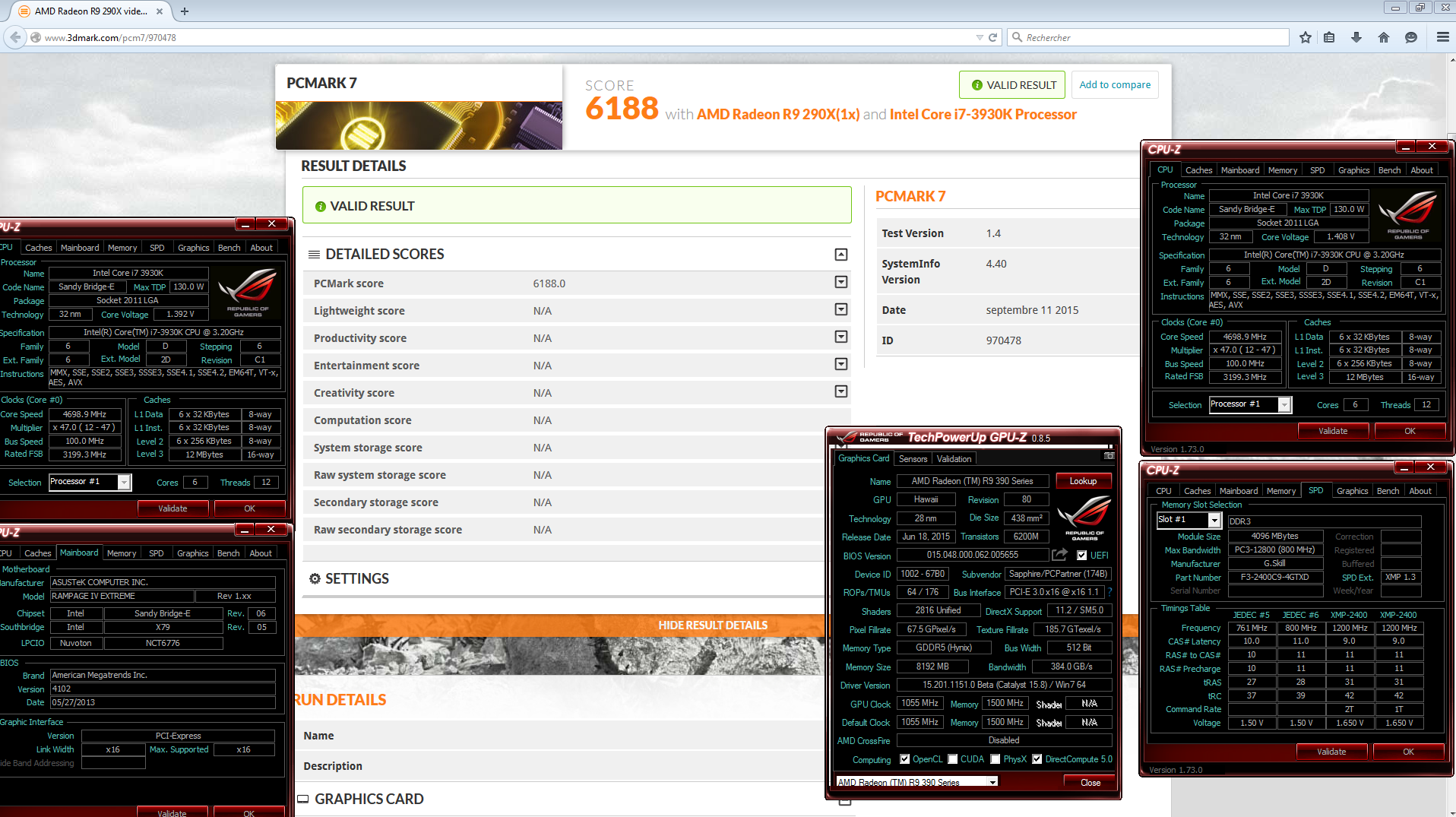This screenshot has width=1456, height=817.
Task: Open the Firefox hamburger menu
Action: point(1442,37)
